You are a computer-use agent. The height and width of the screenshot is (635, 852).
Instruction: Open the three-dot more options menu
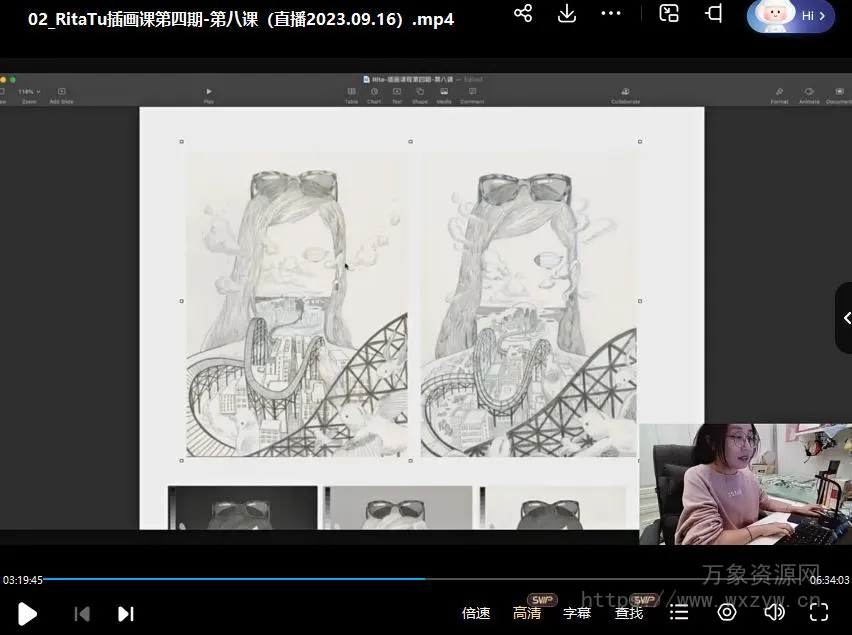click(611, 13)
